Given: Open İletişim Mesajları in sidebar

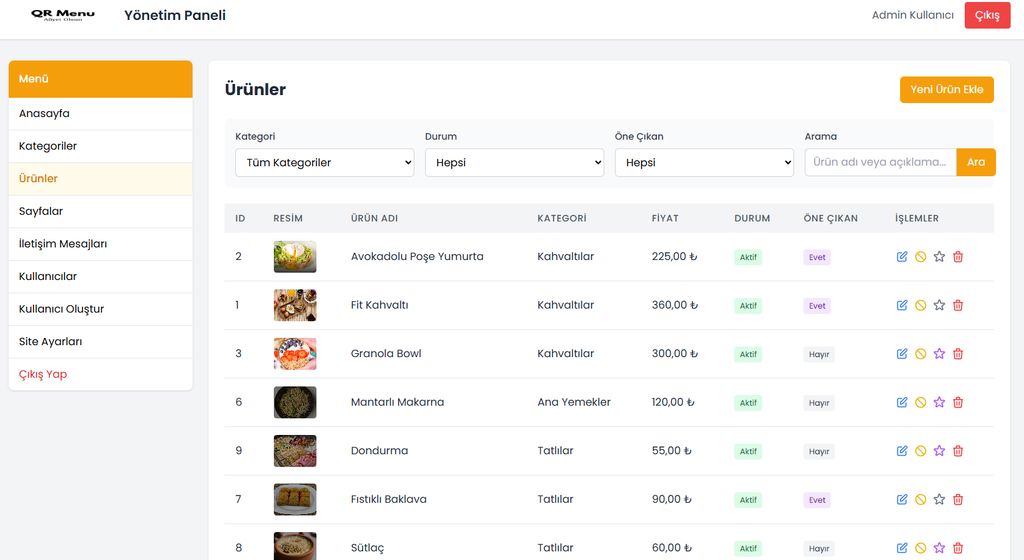Looking at the screenshot, I should coord(101,244).
